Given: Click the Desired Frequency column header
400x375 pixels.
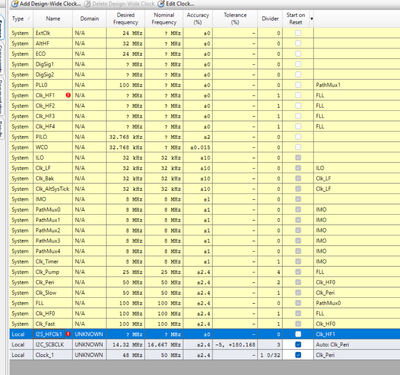Looking at the screenshot, I should click(x=125, y=19).
